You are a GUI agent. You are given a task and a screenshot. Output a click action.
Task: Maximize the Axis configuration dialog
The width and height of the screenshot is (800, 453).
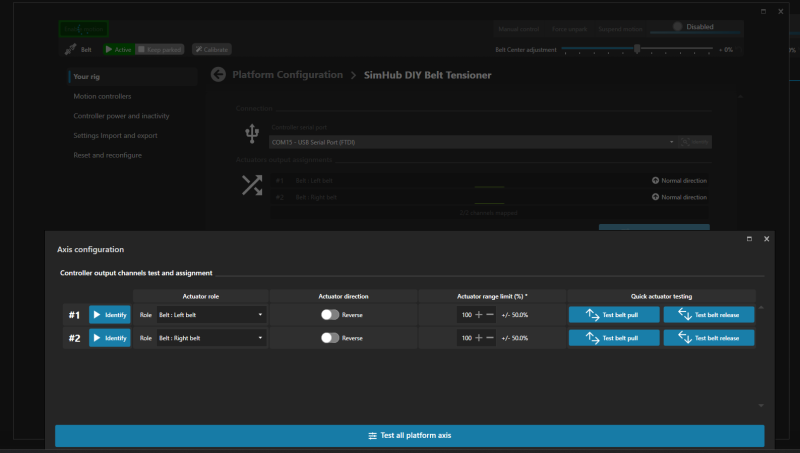(749, 239)
